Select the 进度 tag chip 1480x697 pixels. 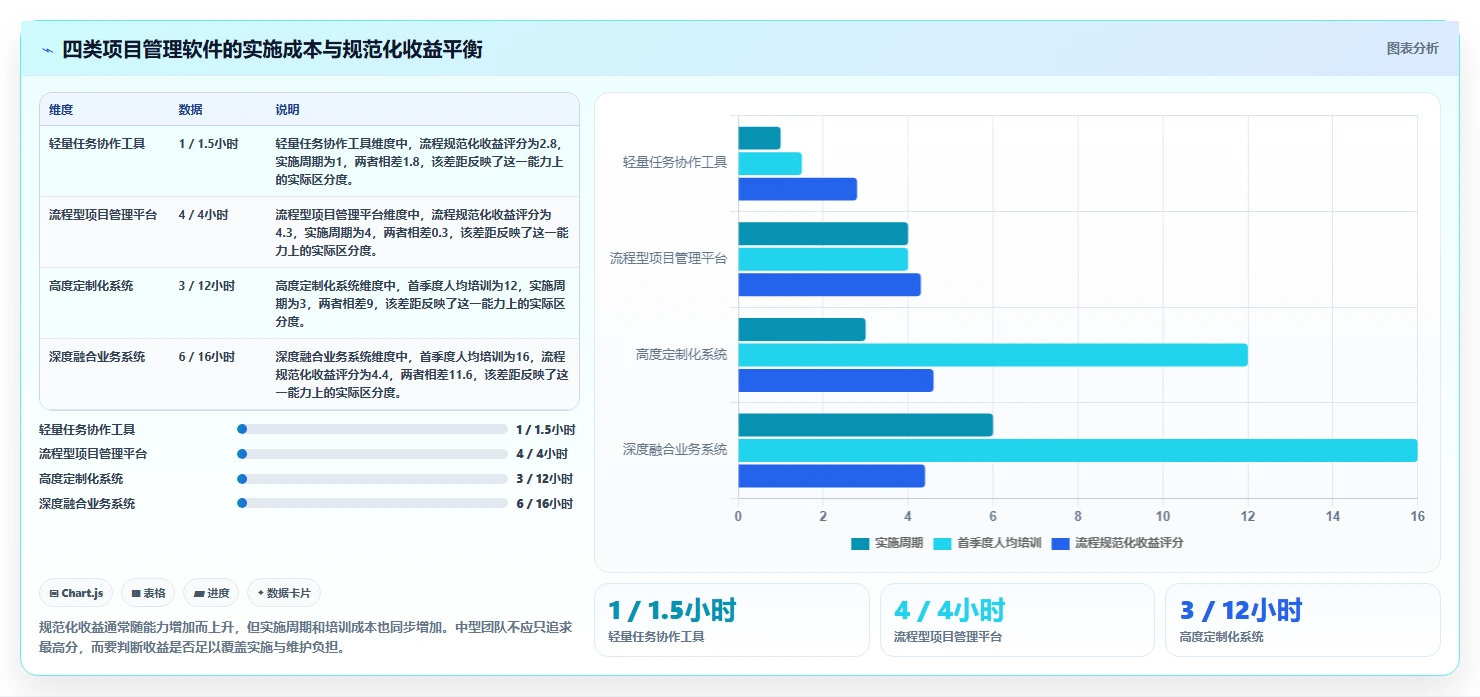click(x=212, y=593)
